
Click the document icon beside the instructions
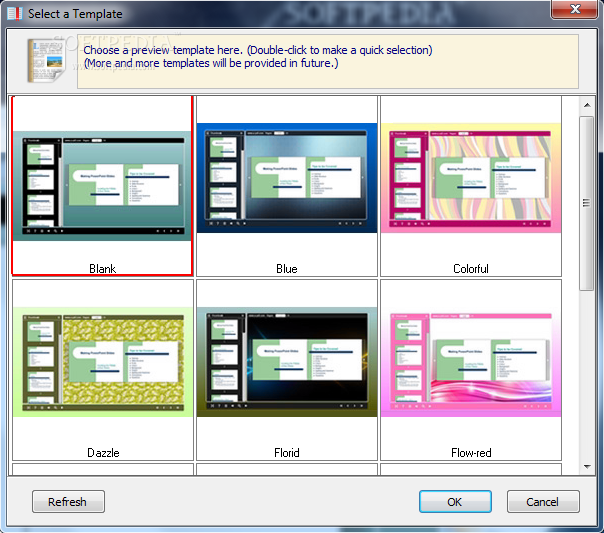point(46,60)
